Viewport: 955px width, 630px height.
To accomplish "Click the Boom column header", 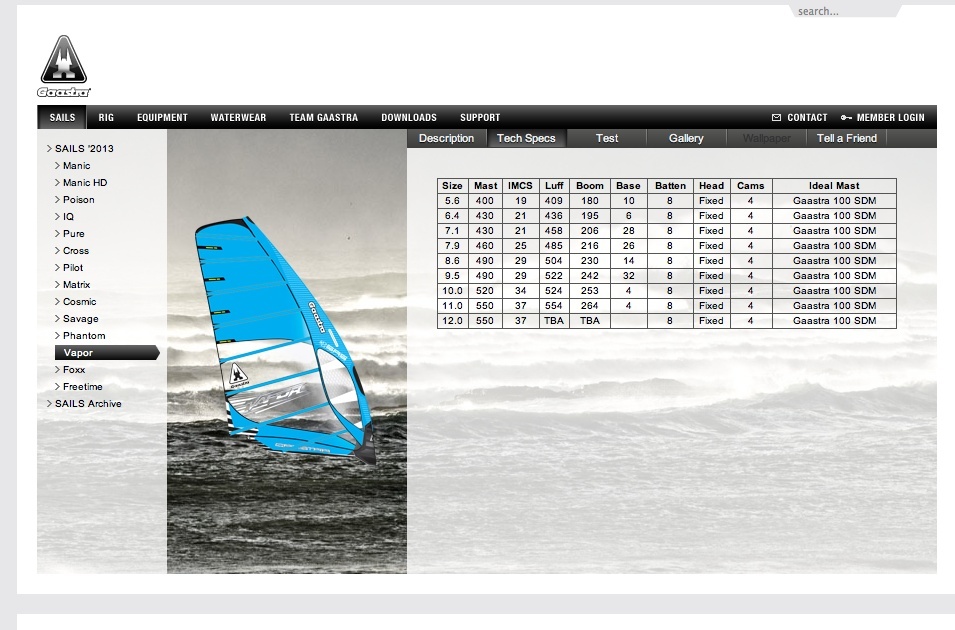I will coord(590,186).
